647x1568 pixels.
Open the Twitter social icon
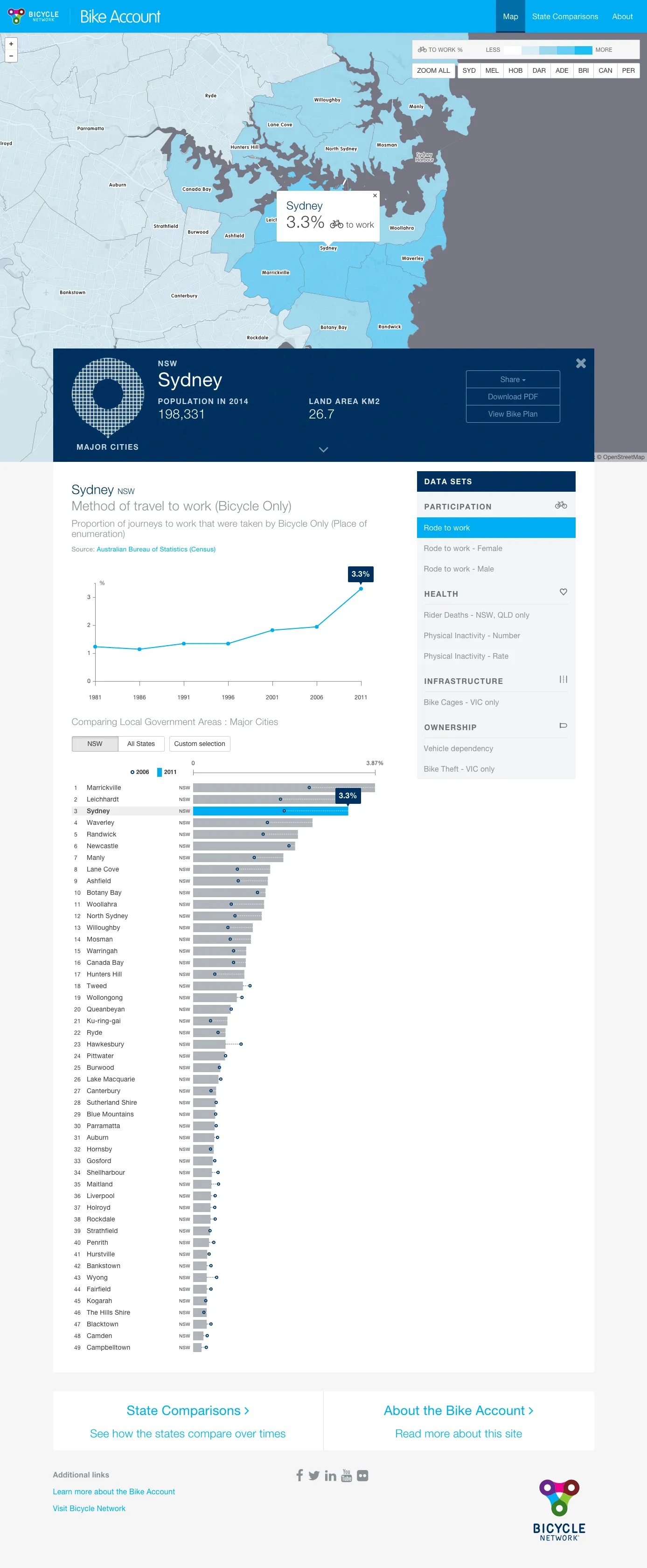click(314, 1475)
